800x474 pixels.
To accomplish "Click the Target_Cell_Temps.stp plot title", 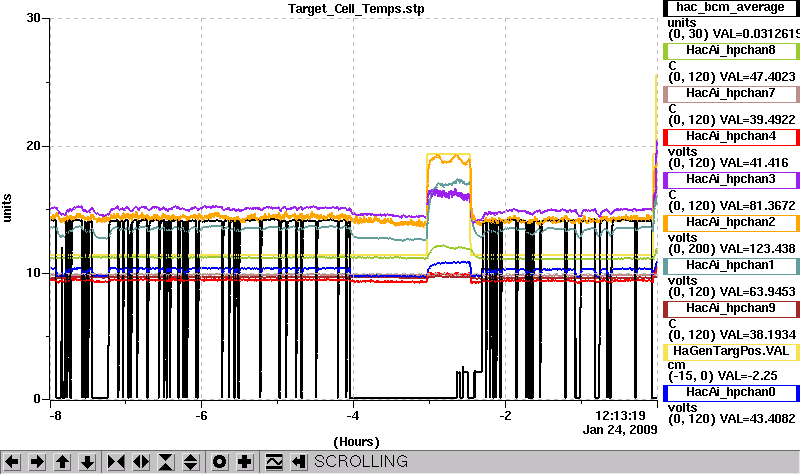I will click(356, 9).
